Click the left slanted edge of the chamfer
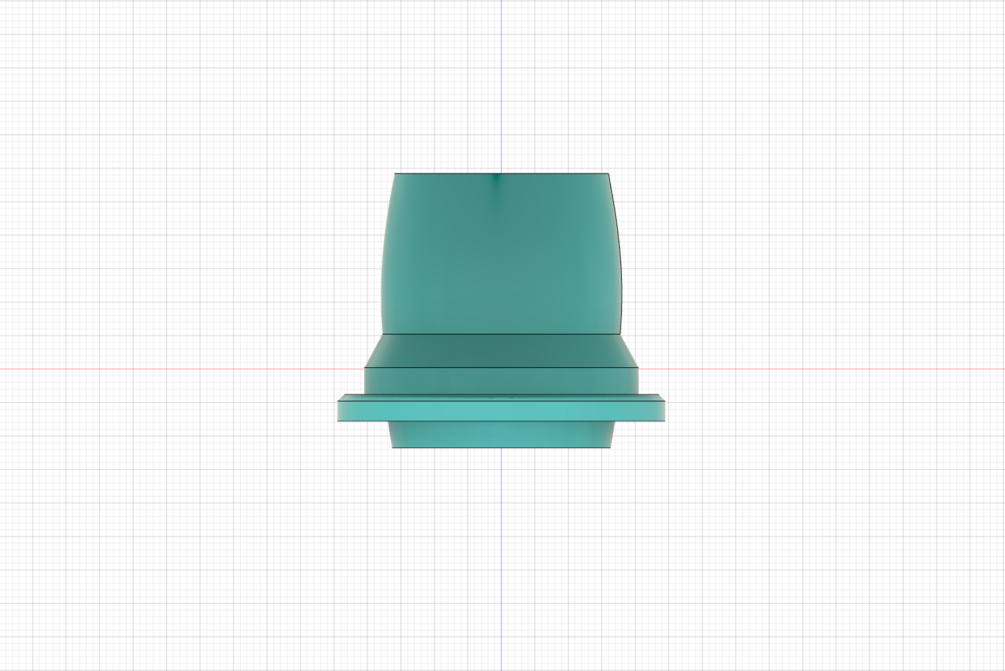1005x671 pixels. (374, 351)
